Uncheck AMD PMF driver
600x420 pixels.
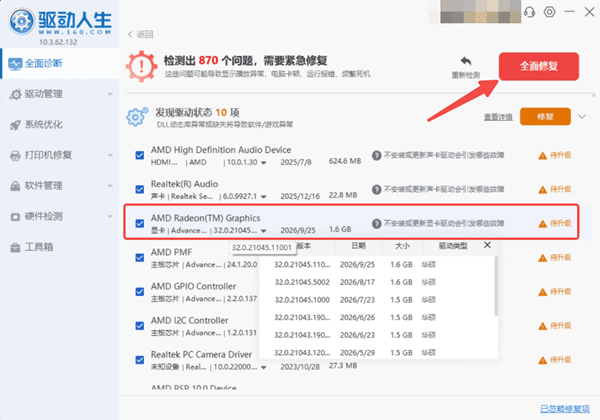pyautogui.click(x=140, y=258)
